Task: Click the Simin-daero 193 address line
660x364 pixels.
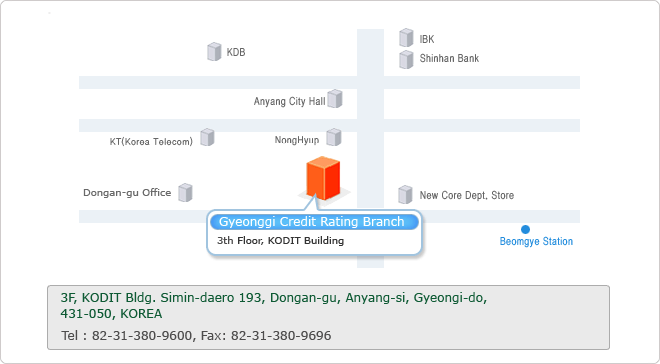Action: coord(274,298)
